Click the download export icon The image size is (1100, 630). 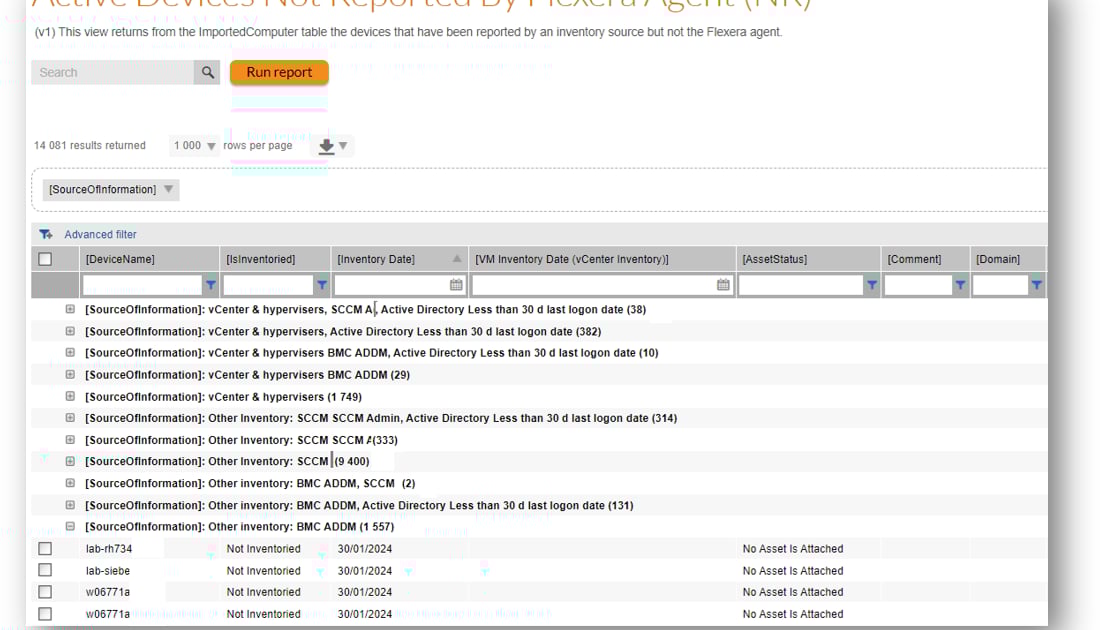pyautogui.click(x=325, y=146)
